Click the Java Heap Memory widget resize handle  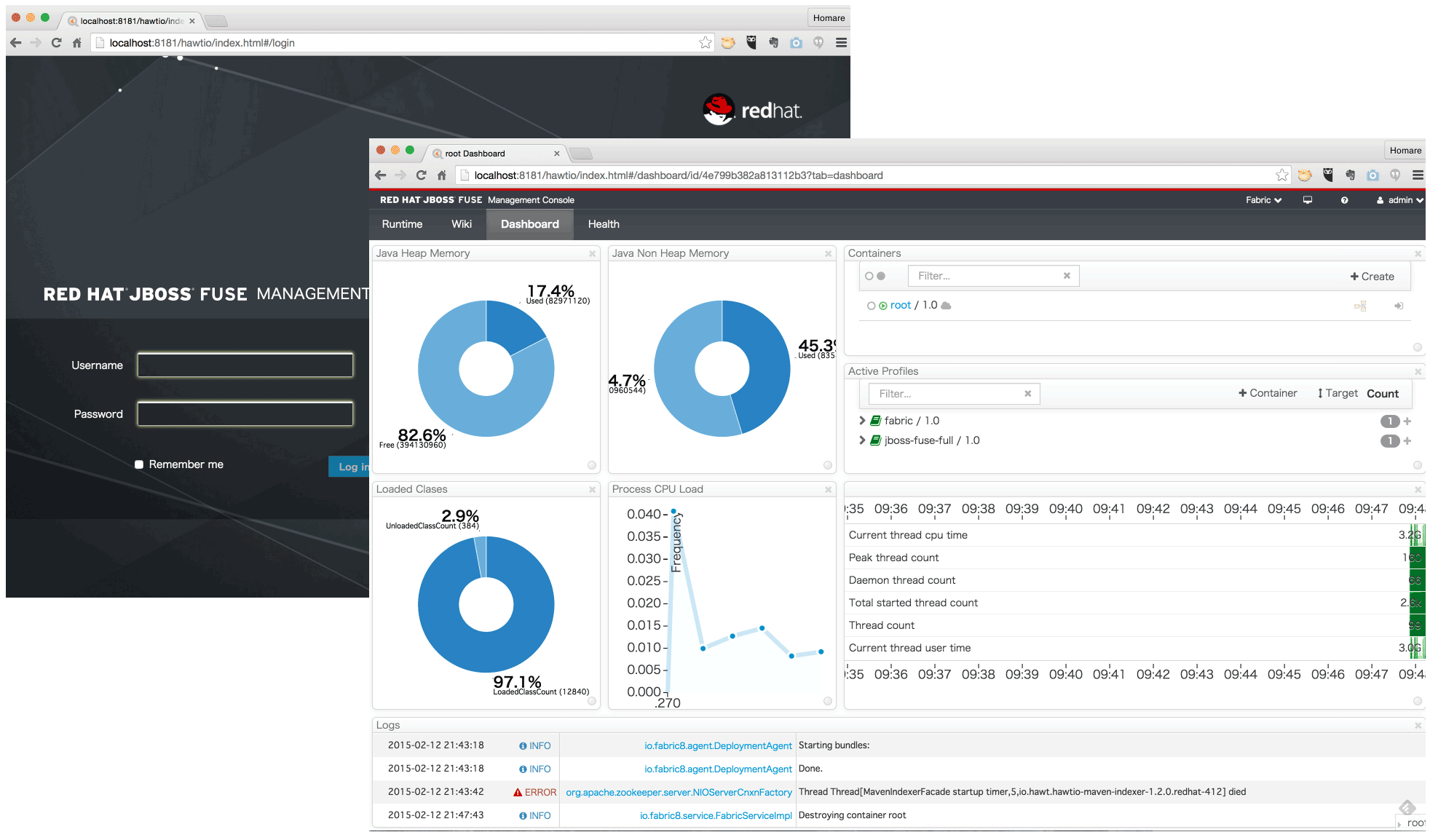click(592, 465)
